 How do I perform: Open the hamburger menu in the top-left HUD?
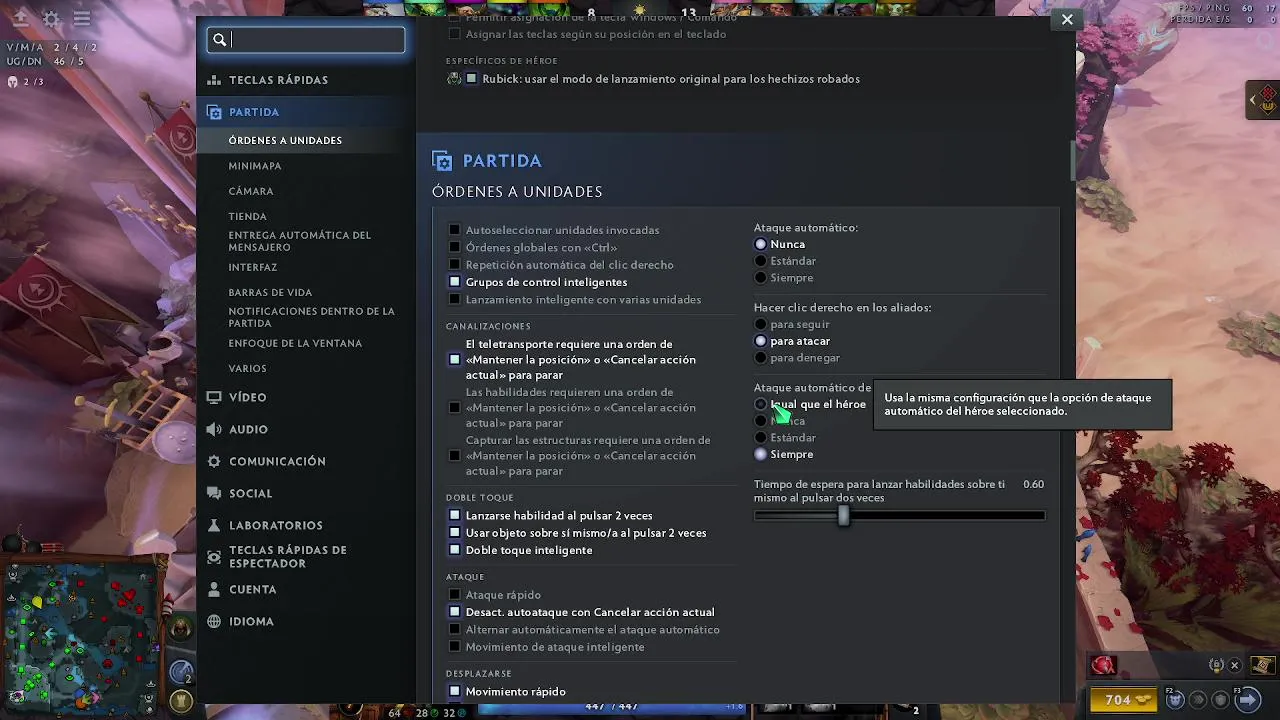[82, 18]
